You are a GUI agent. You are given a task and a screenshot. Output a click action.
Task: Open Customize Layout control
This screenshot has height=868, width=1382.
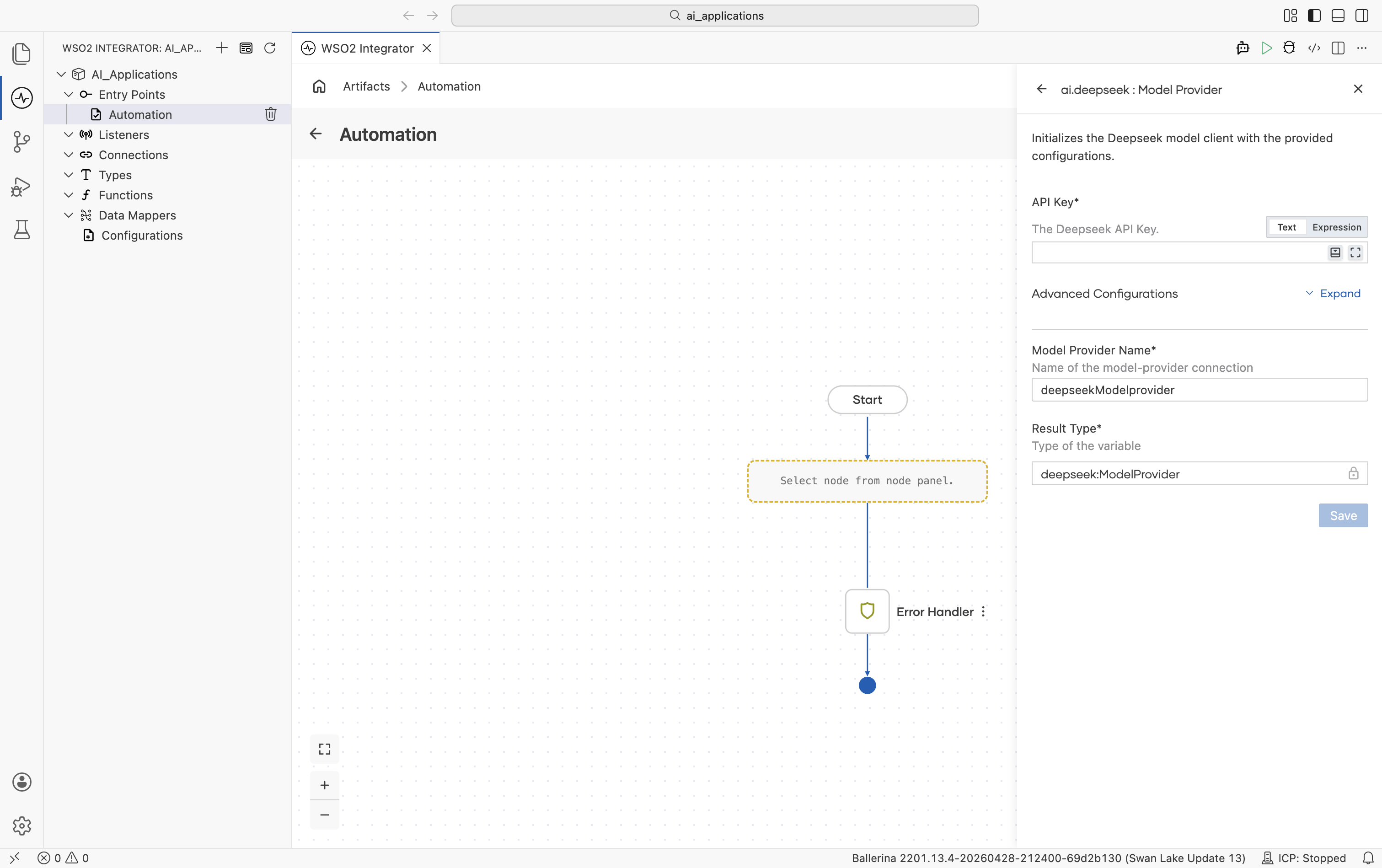click(1290, 16)
